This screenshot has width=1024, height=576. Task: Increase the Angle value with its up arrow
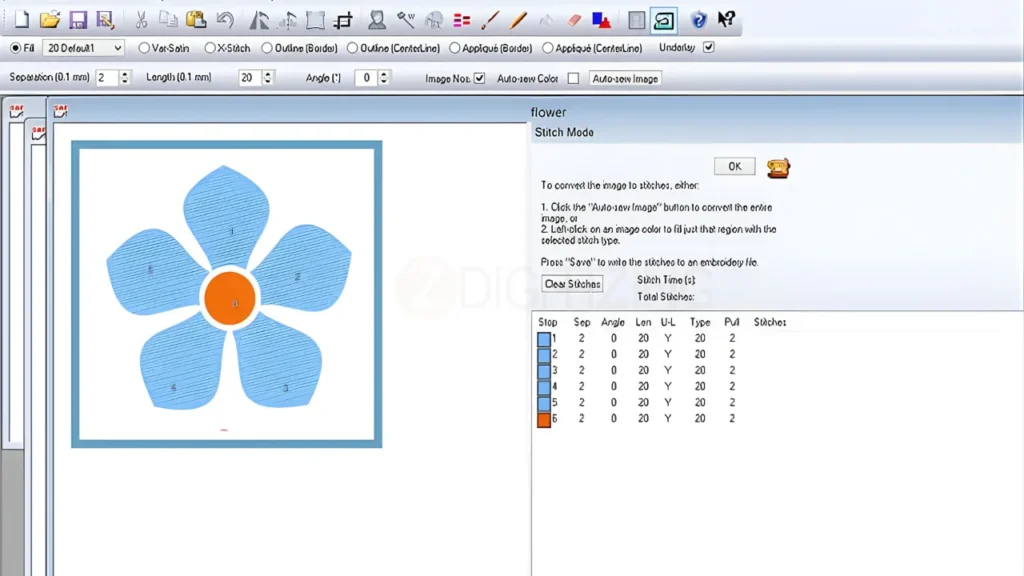point(382,73)
